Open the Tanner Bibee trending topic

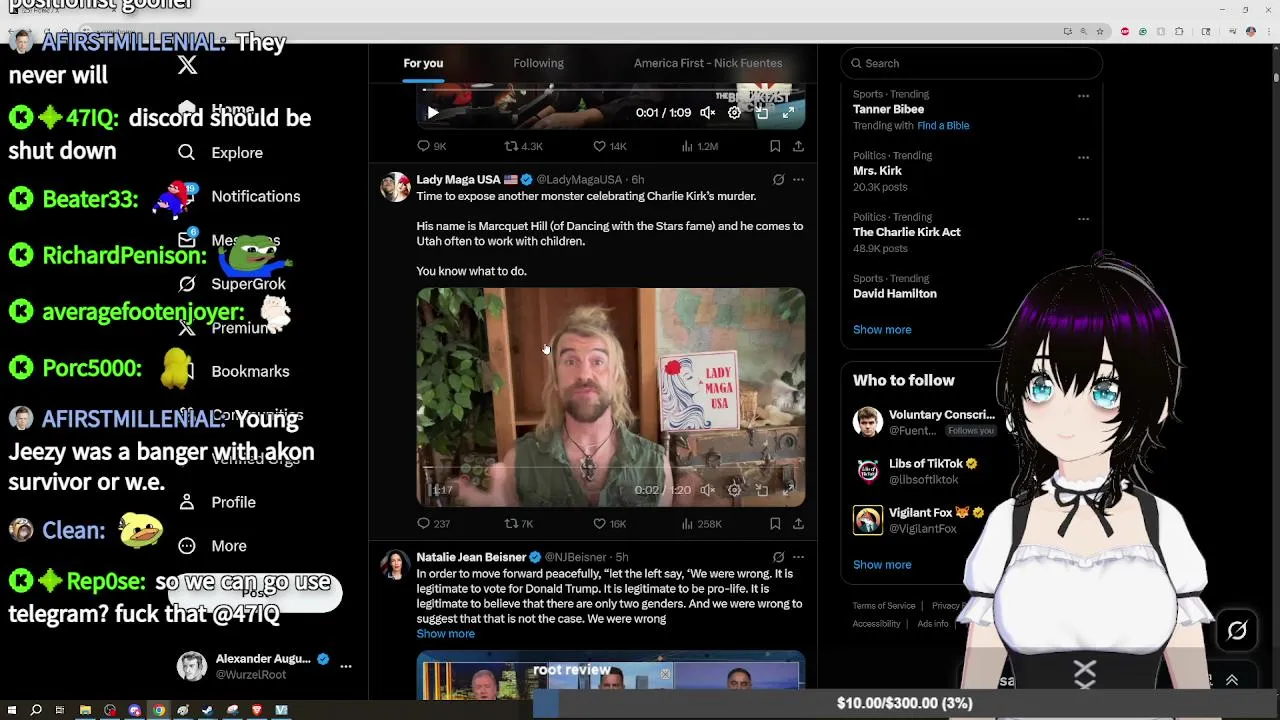(x=888, y=109)
